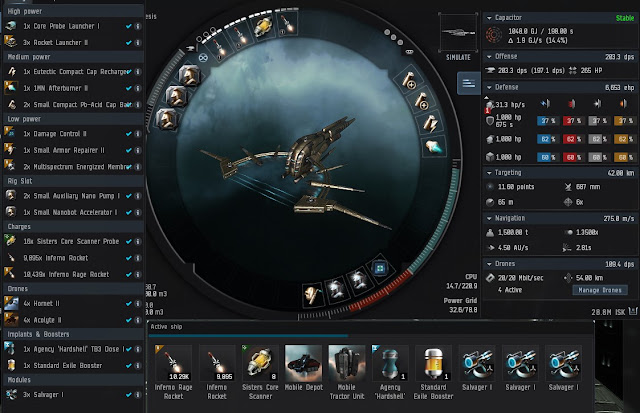Click the save fitting icon beside ISK price
Image resolution: width=640 pixels, height=413 pixels.
pyautogui.click(x=633, y=311)
